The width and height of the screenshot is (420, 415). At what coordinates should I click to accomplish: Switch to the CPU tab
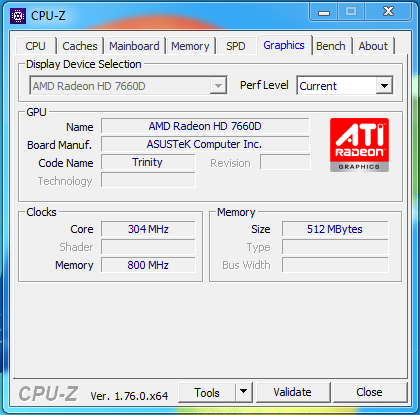(x=35, y=46)
